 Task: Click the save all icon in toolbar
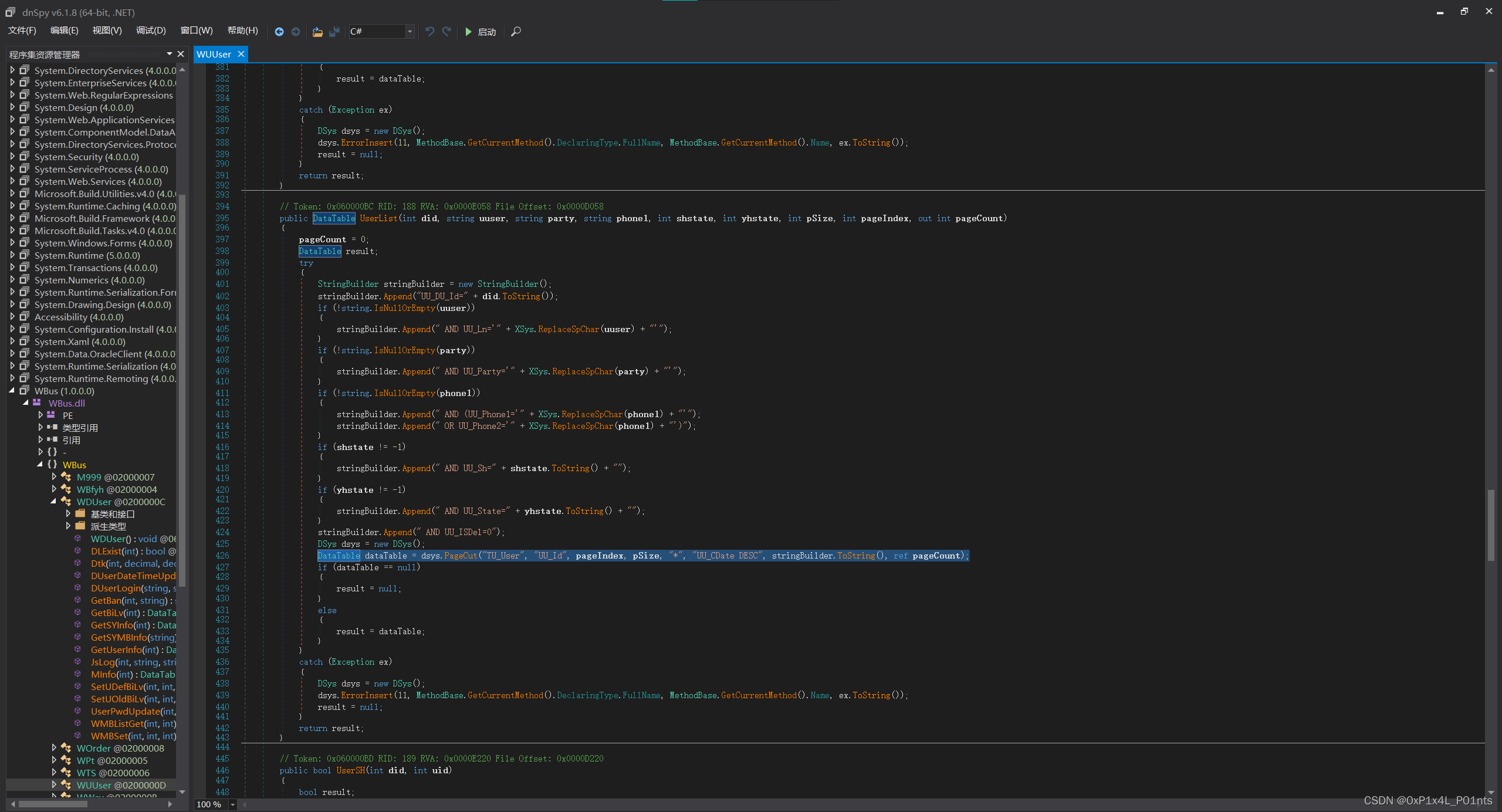click(334, 32)
